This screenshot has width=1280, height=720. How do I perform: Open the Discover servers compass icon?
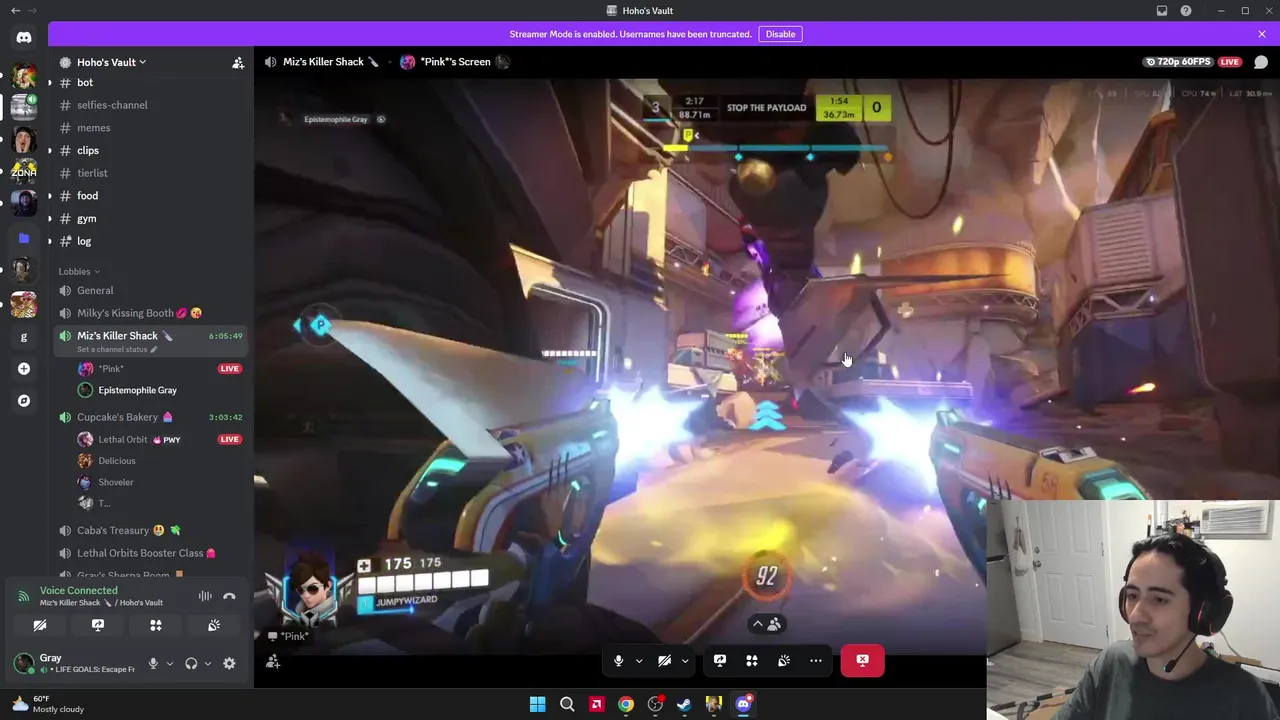click(24, 401)
